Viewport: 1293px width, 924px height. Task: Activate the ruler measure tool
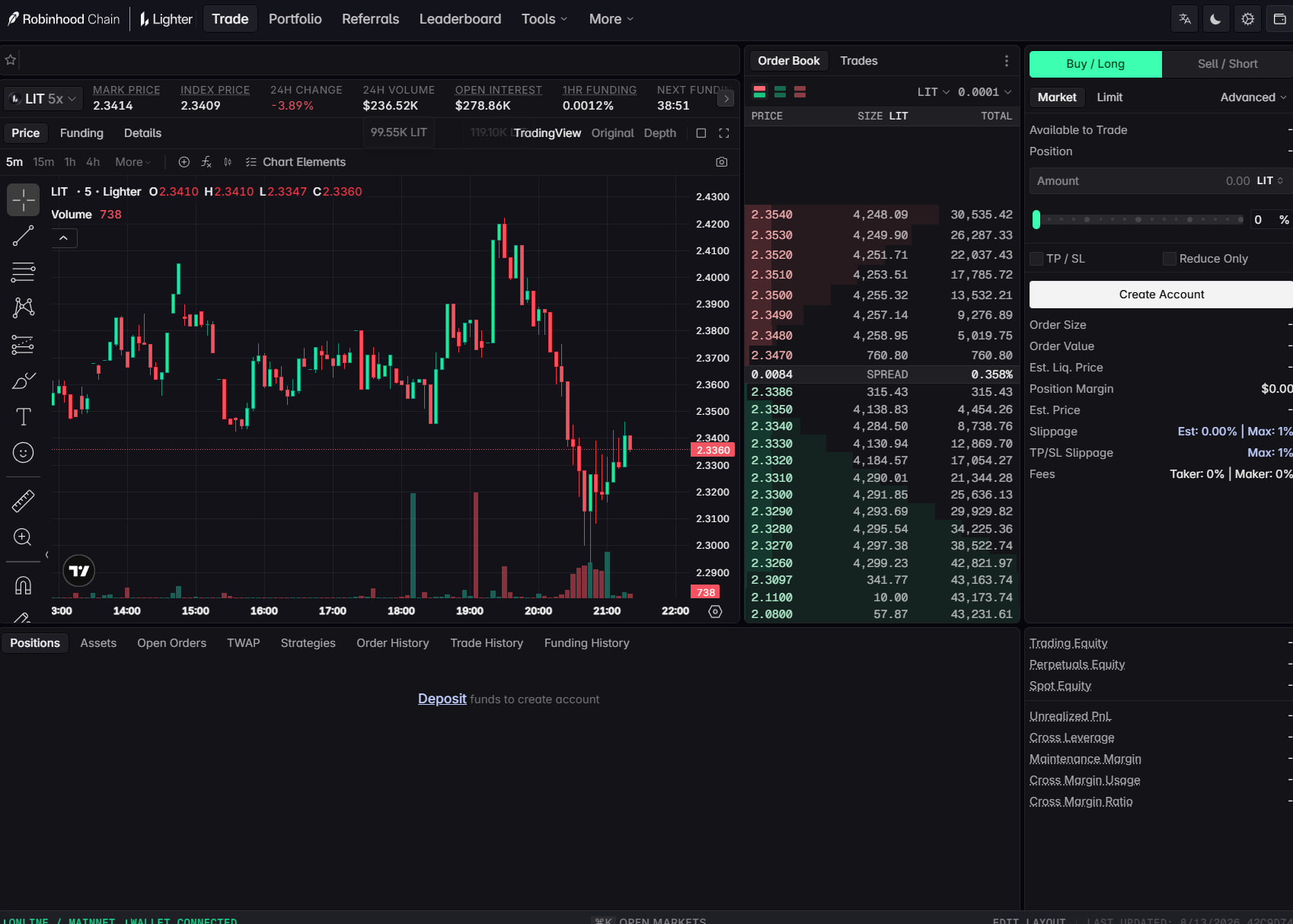[x=24, y=501]
